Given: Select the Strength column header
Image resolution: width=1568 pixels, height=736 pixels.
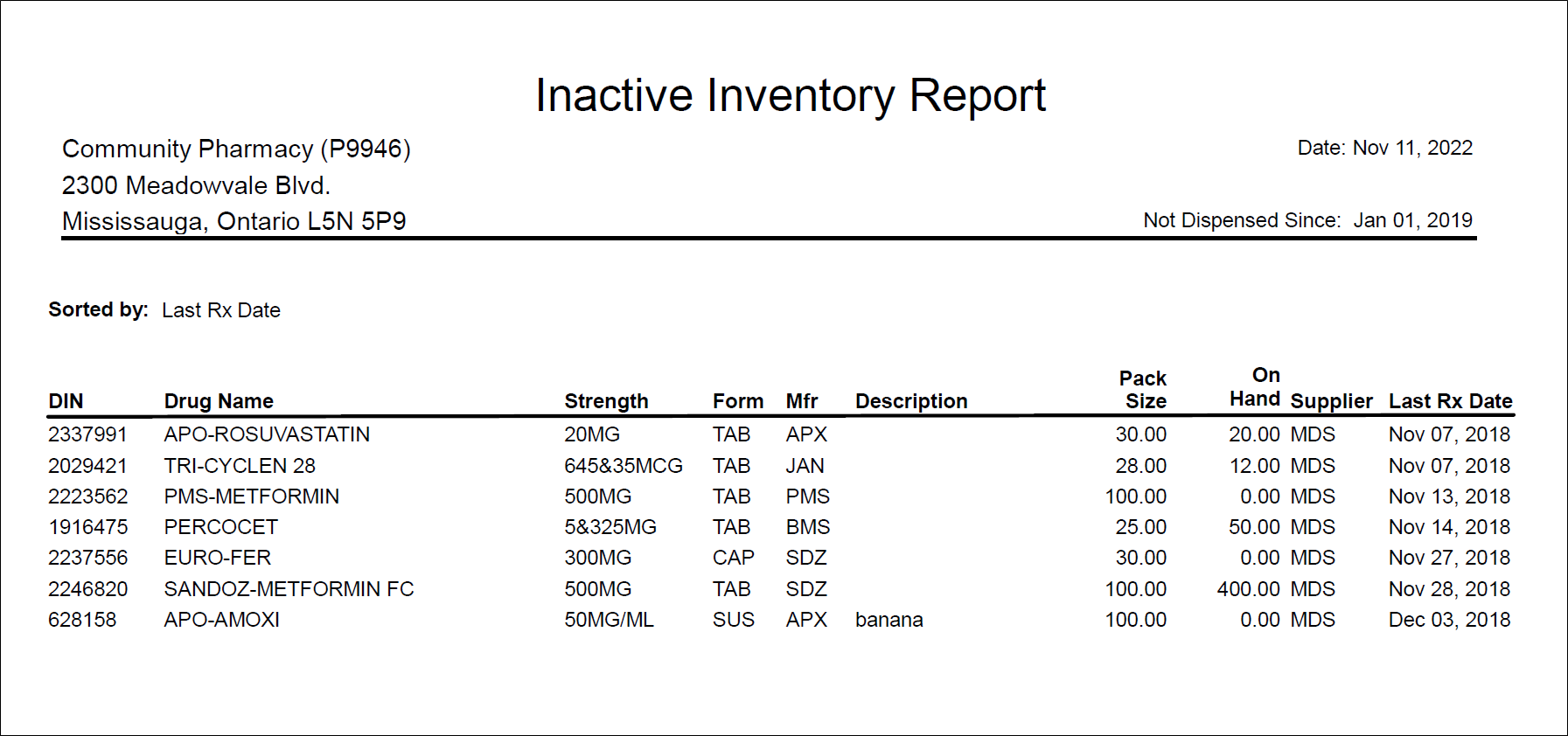Looking at the screenshot, I should pos(606,401).
